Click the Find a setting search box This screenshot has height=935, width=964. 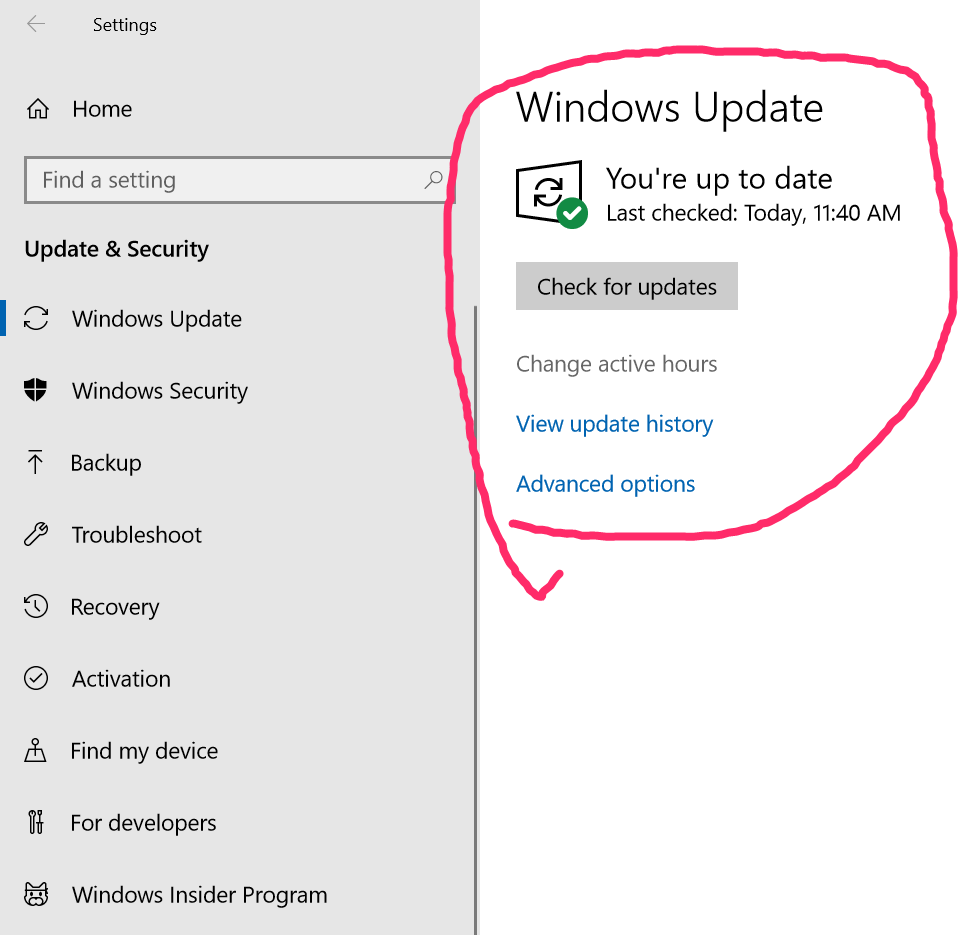[x=239, y=180]
